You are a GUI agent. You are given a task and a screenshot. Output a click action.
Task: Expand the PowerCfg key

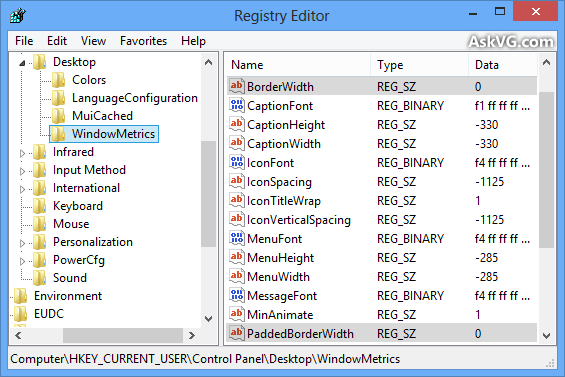[22, 261]
